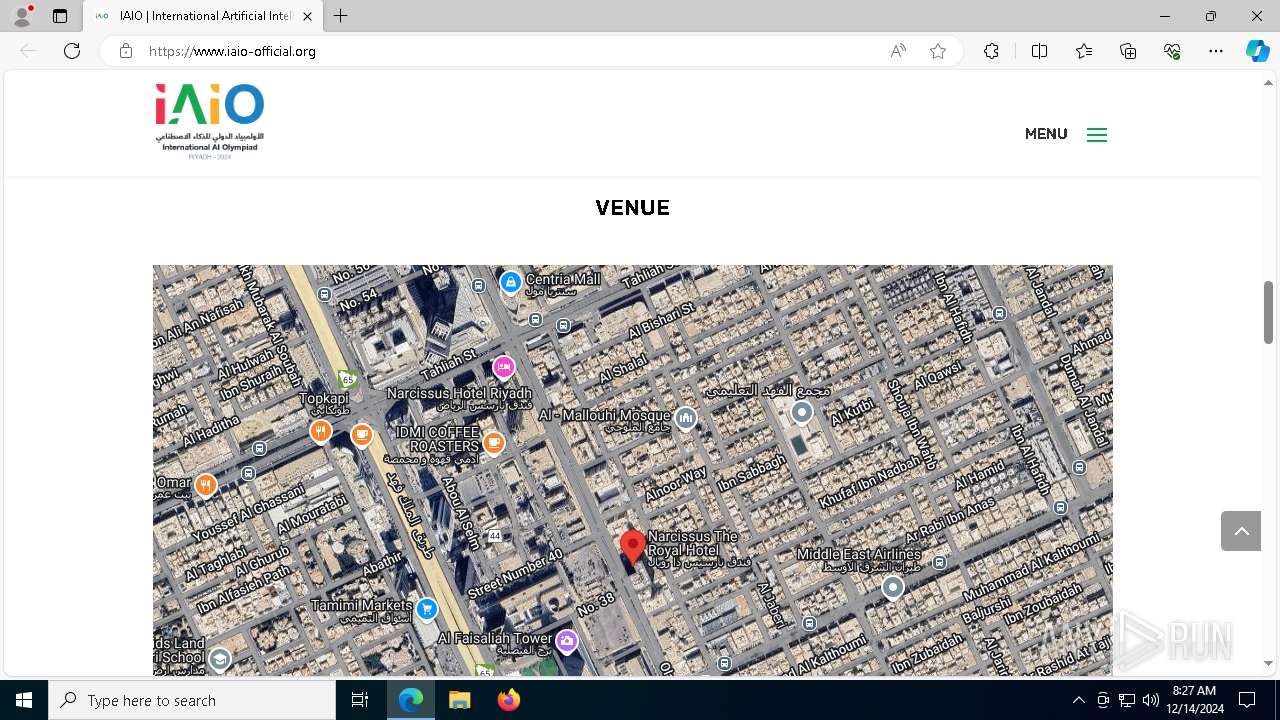Screen dimensions: 1280x720
Task: Open volume control in tray
Action: pyautogui.click(x=1150, y=700)
